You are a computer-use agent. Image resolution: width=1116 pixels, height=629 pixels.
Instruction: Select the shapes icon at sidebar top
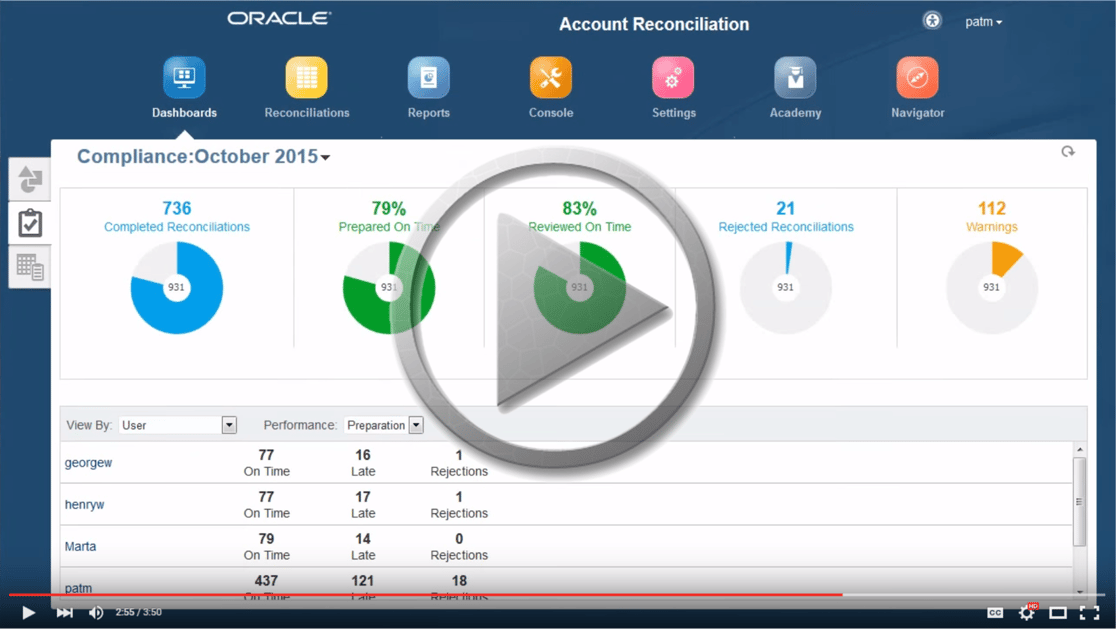pos(29,178)
